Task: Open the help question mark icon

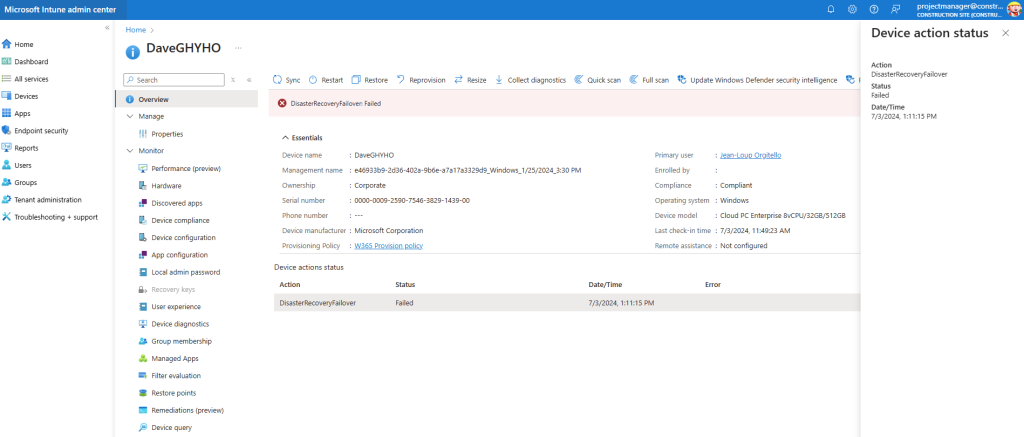Action: (x=874, y=9)
